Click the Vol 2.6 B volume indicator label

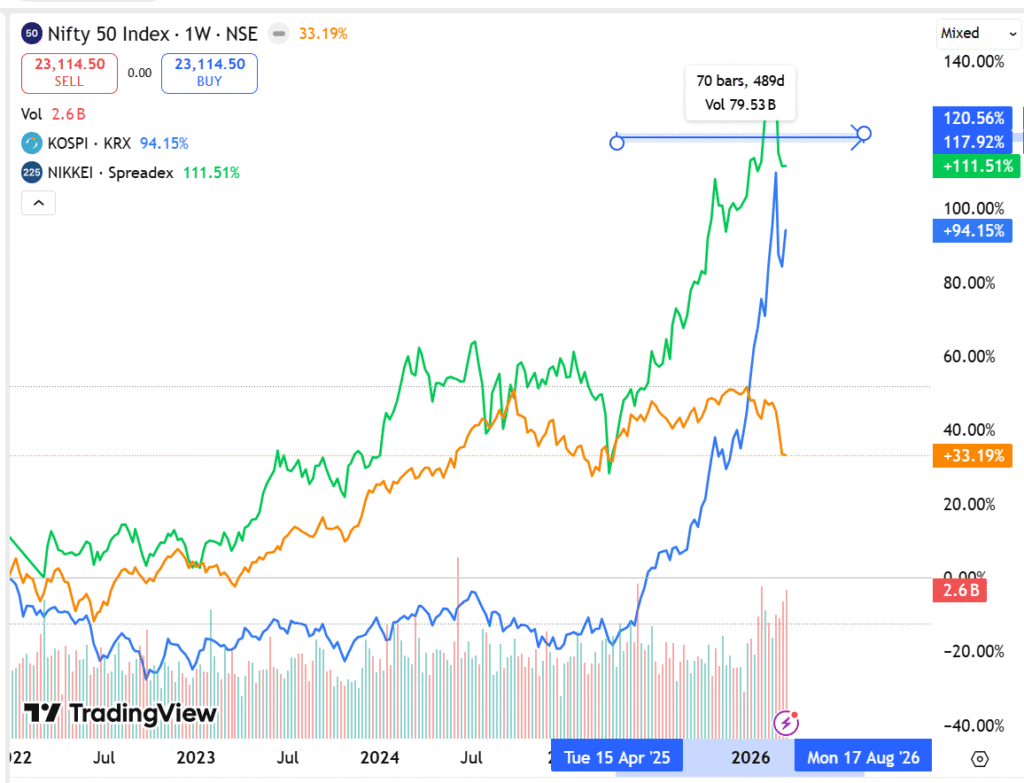coord(52,114)
